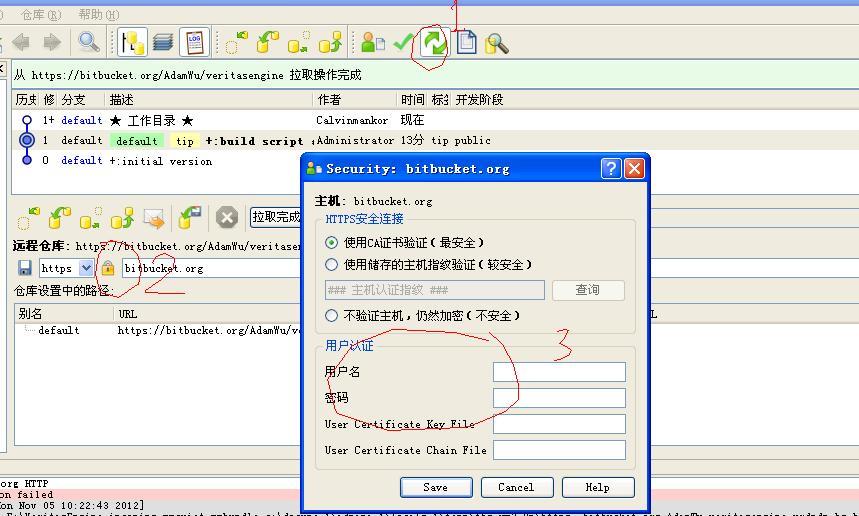Screen dimensions: 859x516
Task: Push to remote in the sync panel toolbar
Action: coord(122,217)
